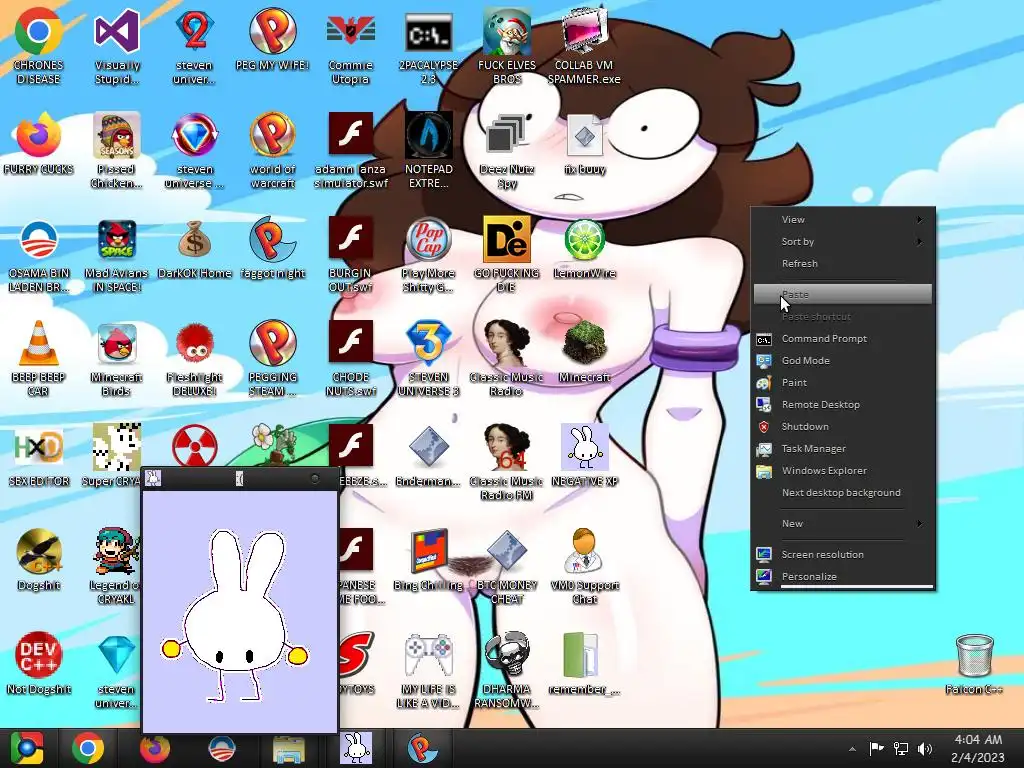The width and height of the screenshot is (1024, 768).
Task: Open the BTC MONEY CHEAT icon
Action: [x=506, y=551]
